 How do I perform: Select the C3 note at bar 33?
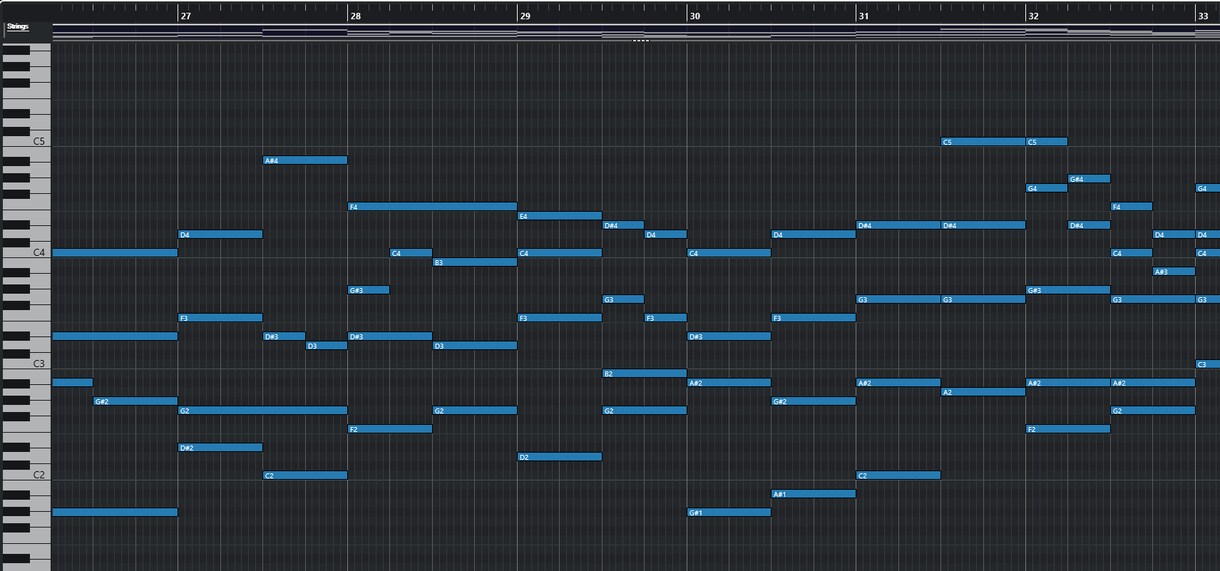coord(1207,364)
